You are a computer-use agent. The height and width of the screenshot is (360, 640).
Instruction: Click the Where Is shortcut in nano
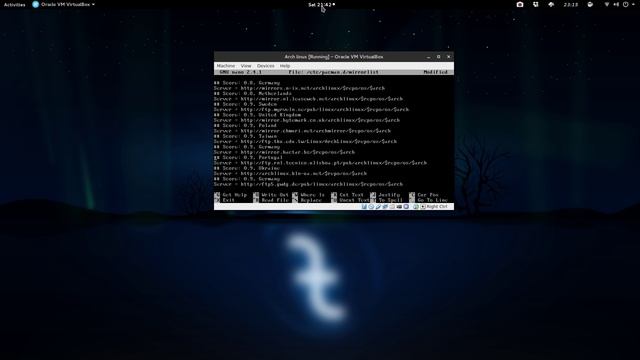pyautogui.click(x=309, y=195)
